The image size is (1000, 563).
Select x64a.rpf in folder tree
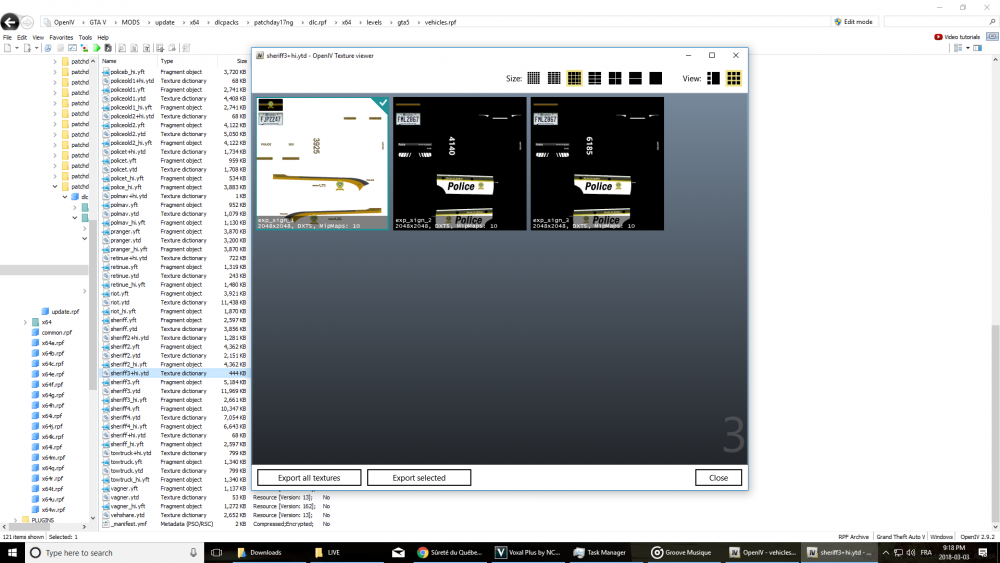(x=52, y=343)
